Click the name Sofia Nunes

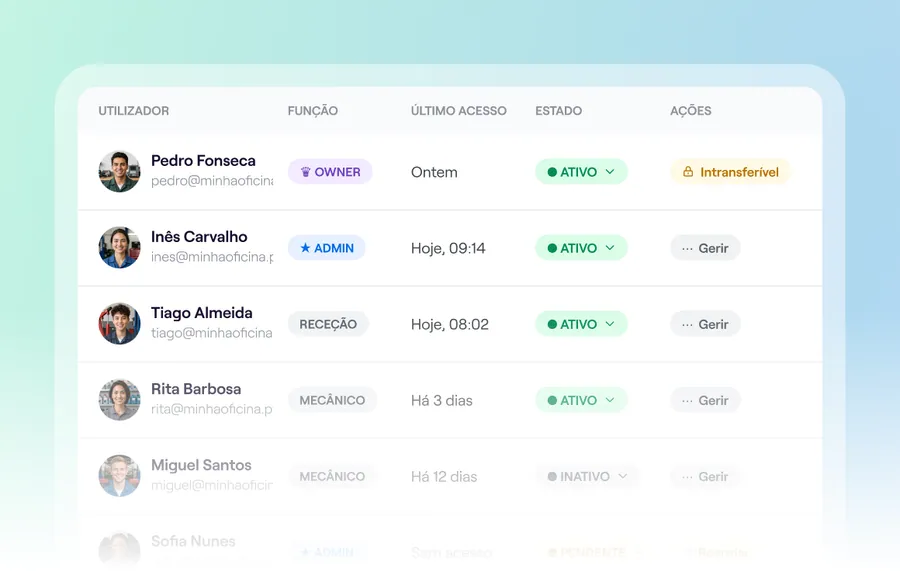193,541
